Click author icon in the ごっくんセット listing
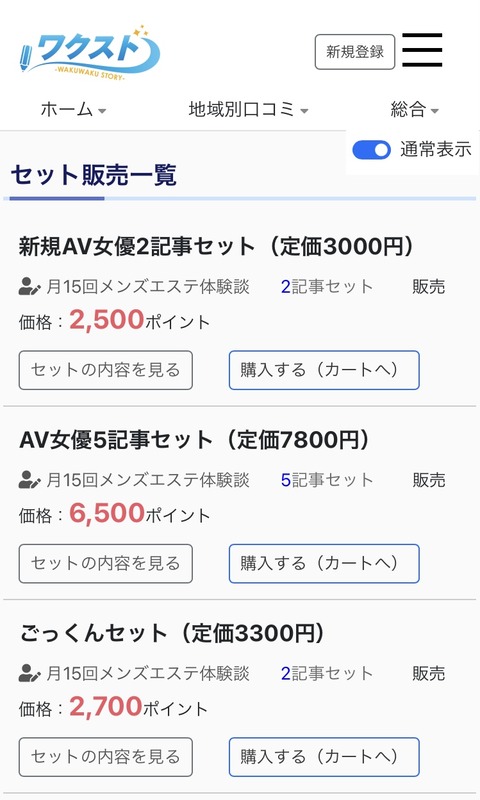 29,673
